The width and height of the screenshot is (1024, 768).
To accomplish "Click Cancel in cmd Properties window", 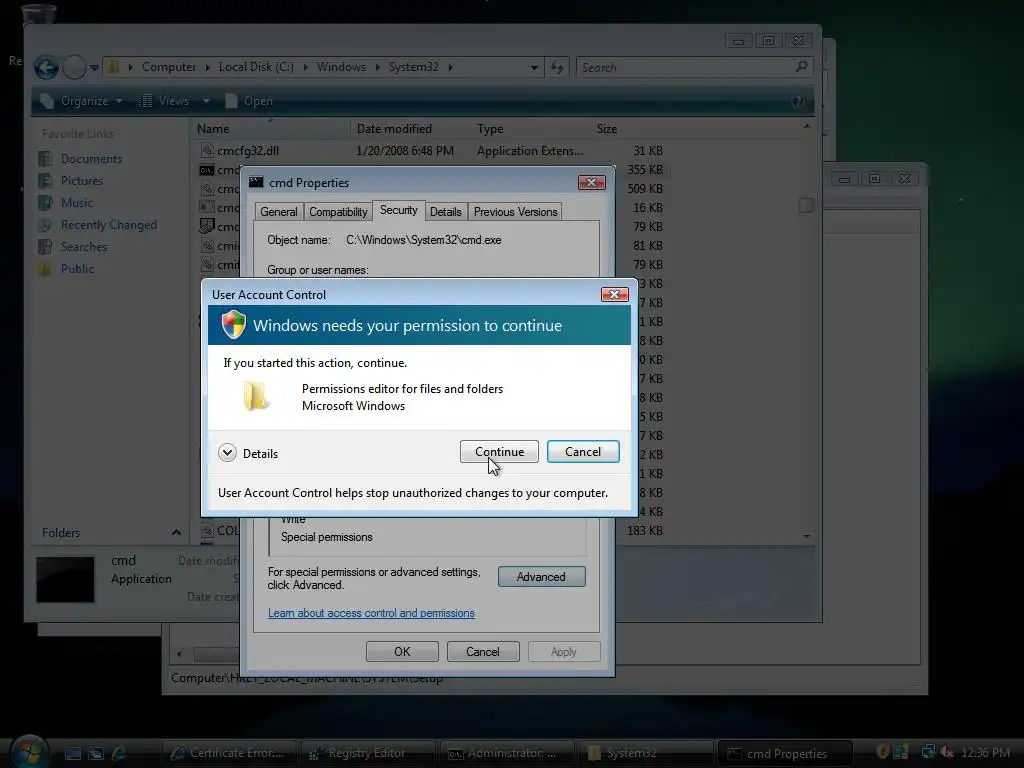I will click(x=483, y=652).
